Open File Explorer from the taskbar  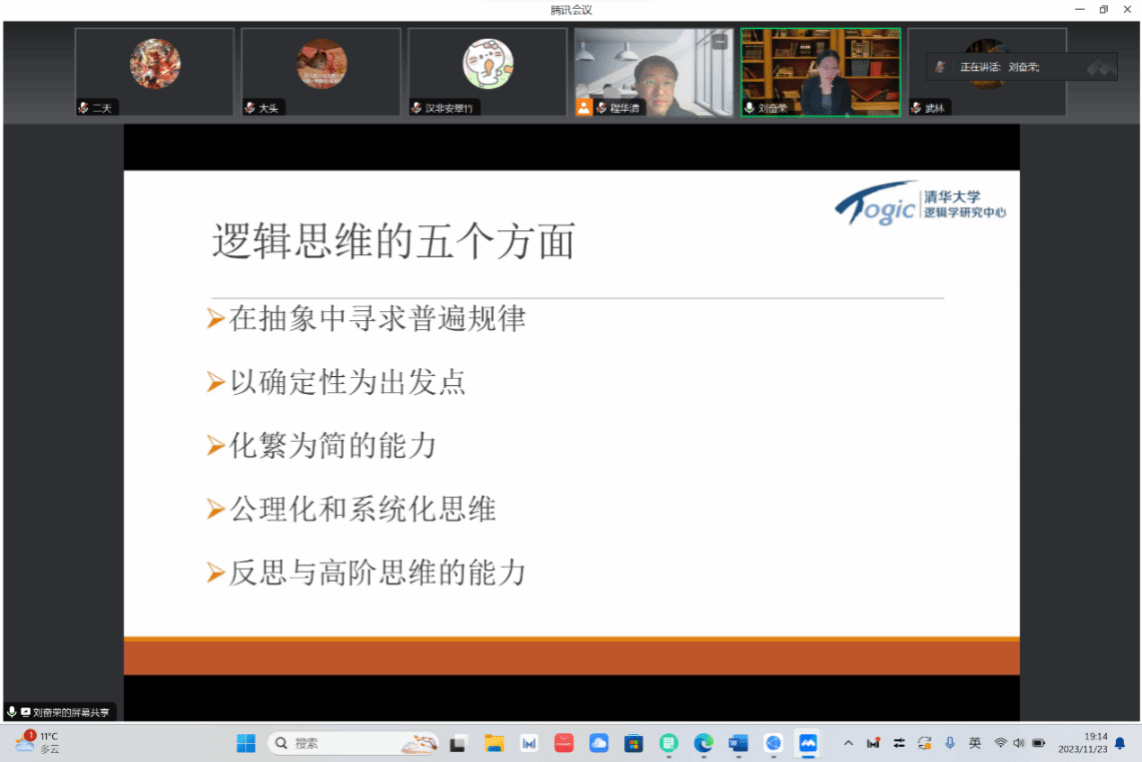493,743
